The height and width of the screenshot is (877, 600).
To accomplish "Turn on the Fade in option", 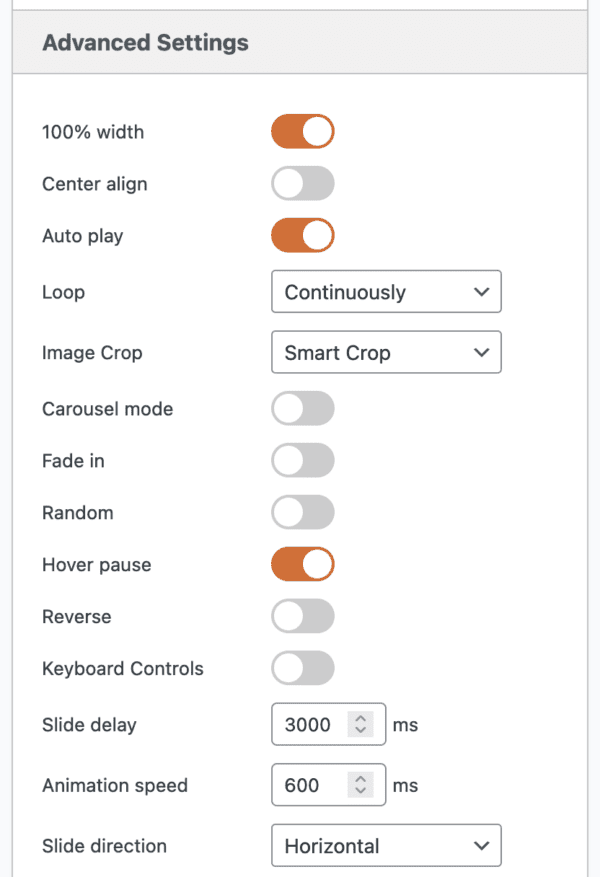I will 302,460.
